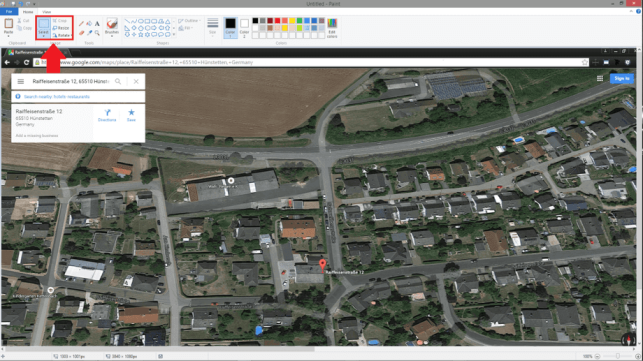Image resolution: width=643 pixels, height=361 pixels.
Task: Expand the Brushes dropdown arrow
Action: pyautogui.click(x=112, y=36)
